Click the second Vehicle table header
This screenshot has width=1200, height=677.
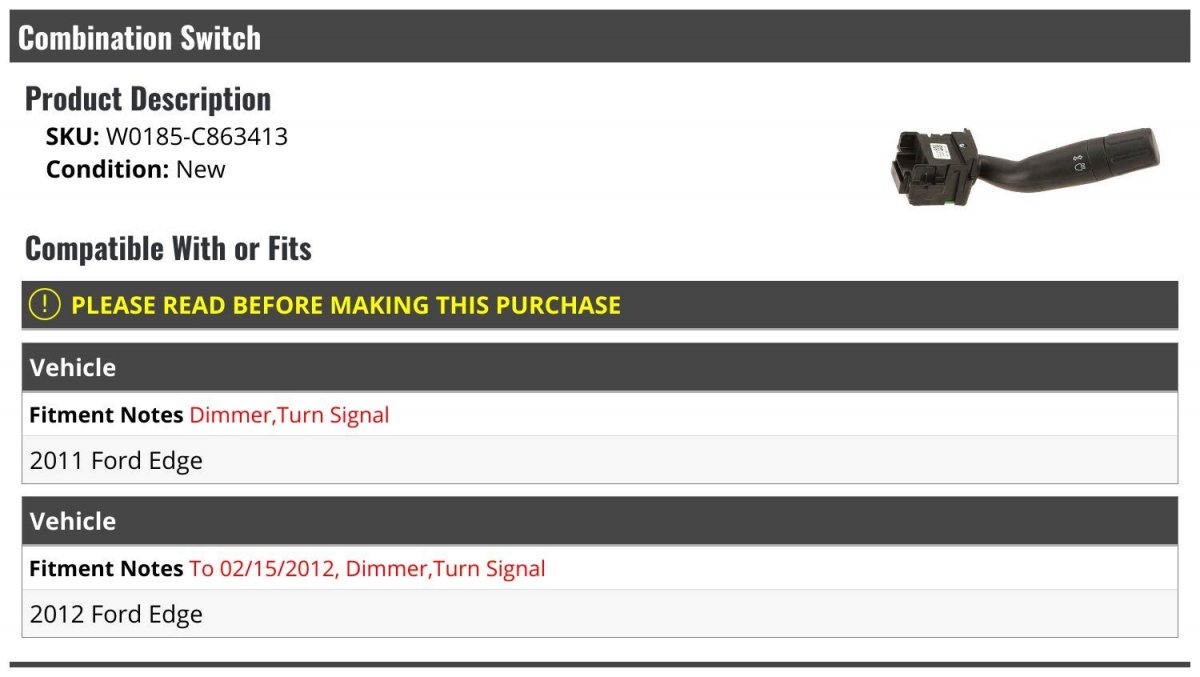(600, 521)
